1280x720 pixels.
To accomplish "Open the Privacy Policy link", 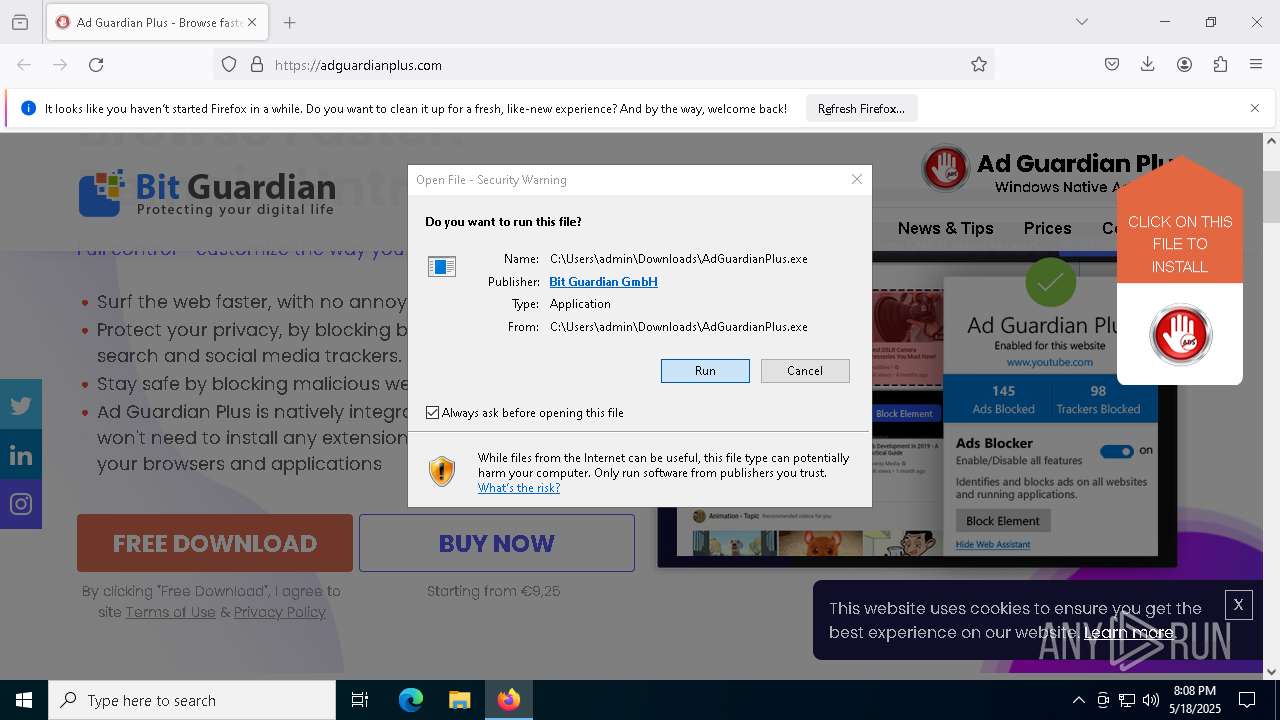I will pyautogui.click(x=280, y=612).
